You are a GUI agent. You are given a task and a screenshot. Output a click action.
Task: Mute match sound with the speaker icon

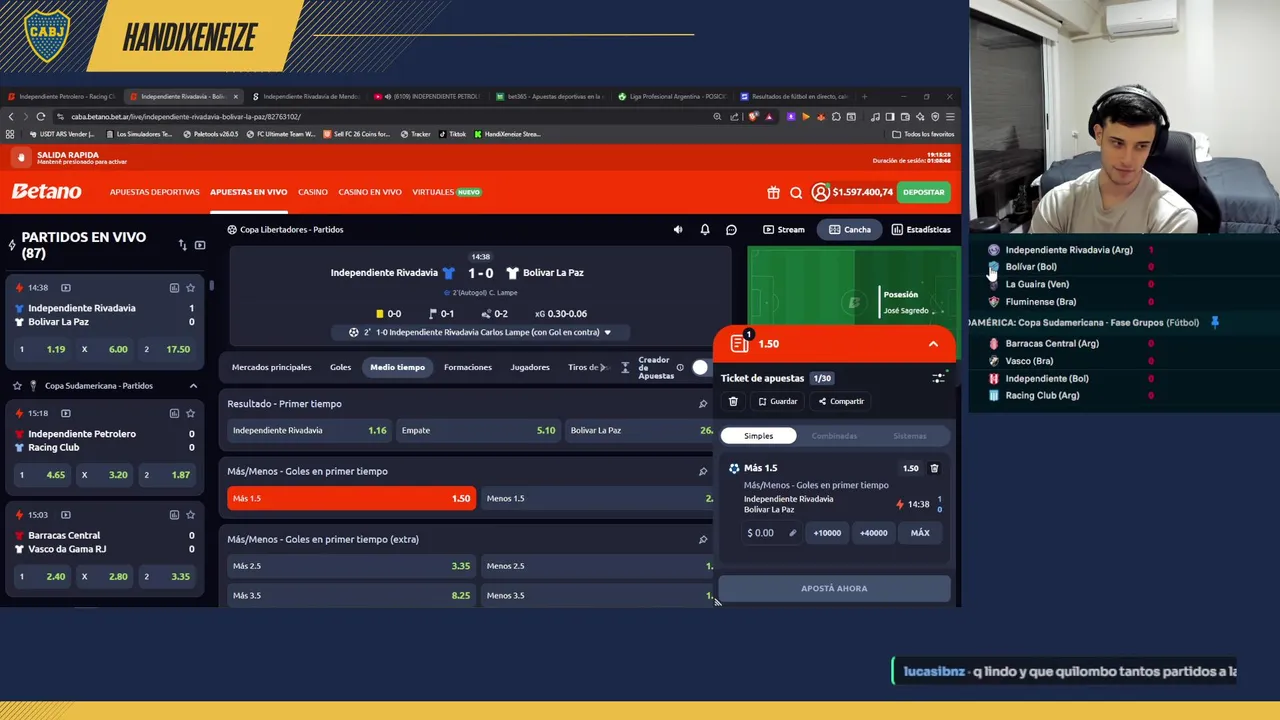pos(678,229)
